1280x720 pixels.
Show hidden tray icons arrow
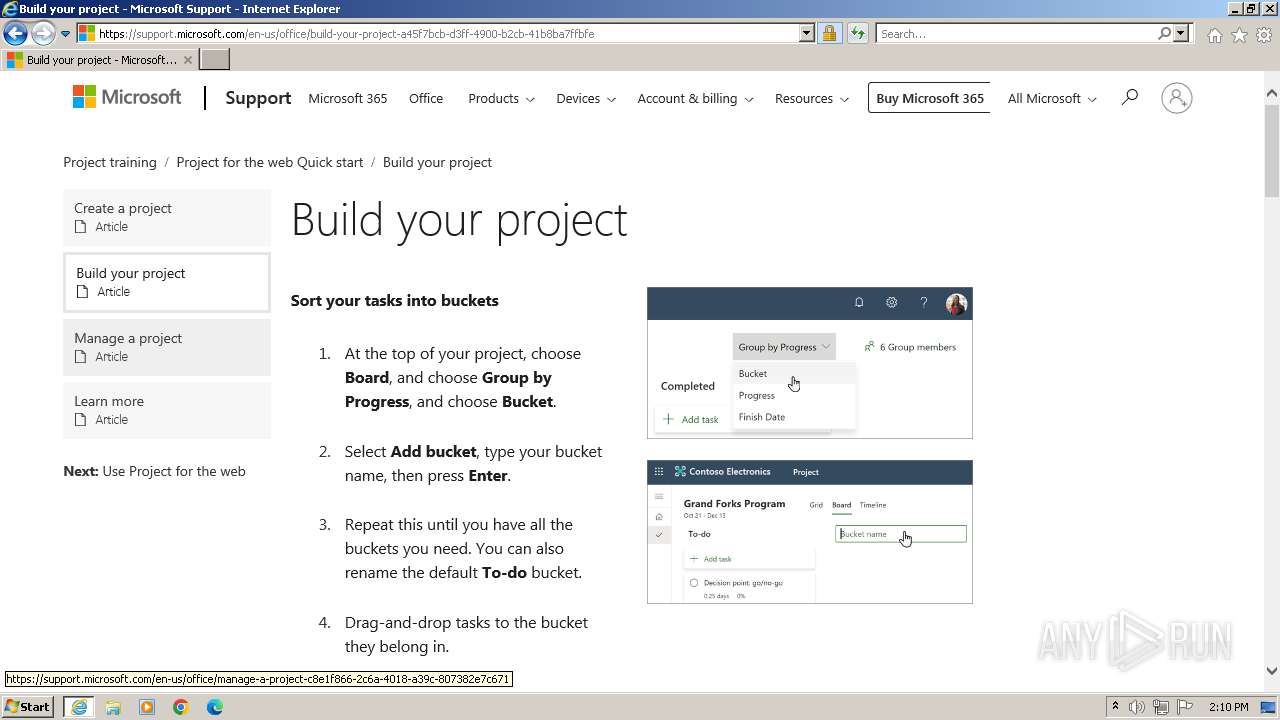point(1115,707)
